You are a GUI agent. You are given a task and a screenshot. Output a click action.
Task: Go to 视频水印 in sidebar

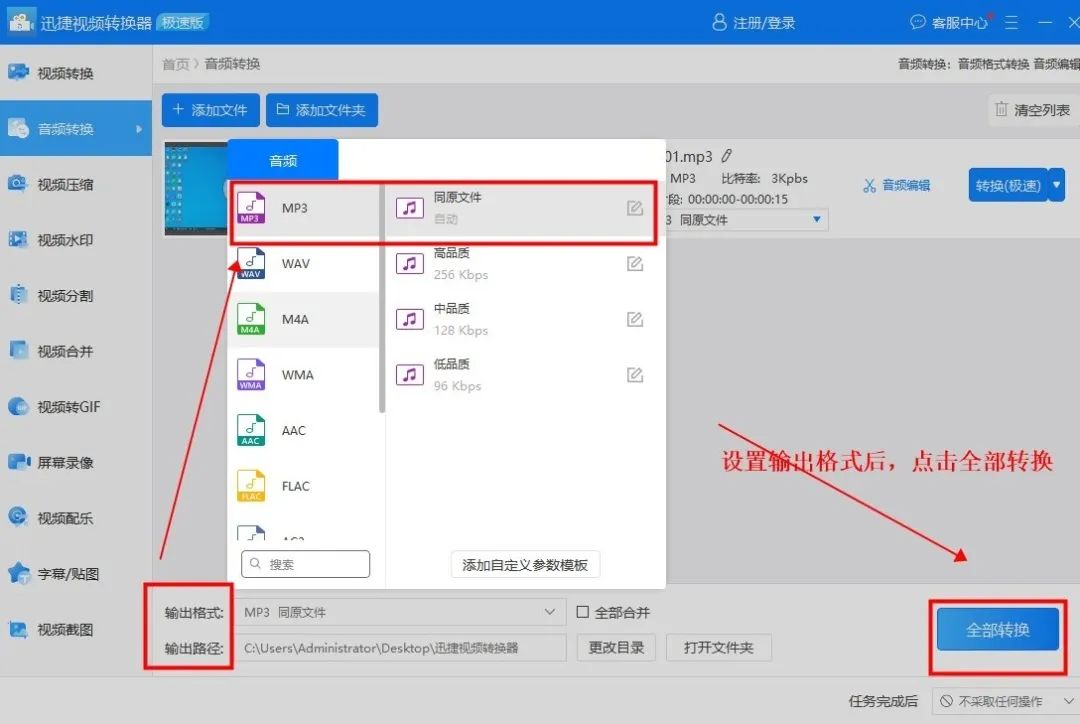[76, 240]
